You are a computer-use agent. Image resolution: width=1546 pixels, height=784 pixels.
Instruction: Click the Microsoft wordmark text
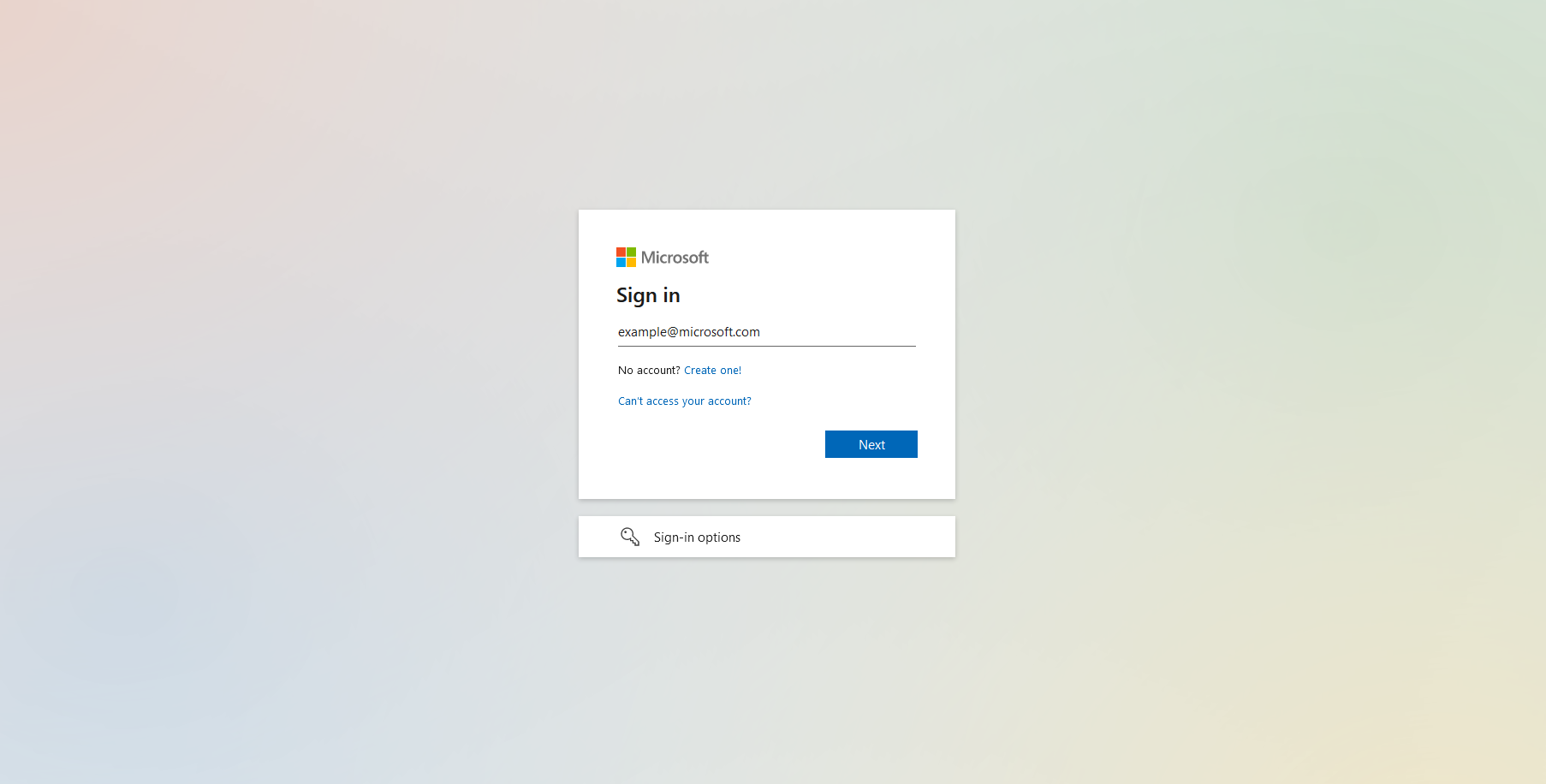[x=675, y=258]
